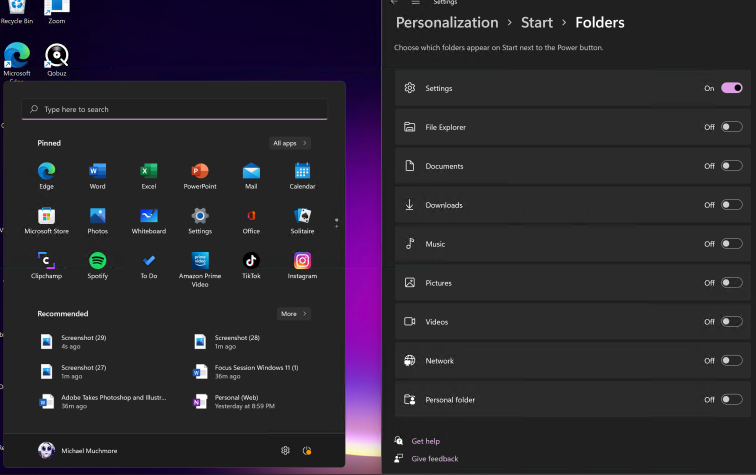Click the Get help link
This screenshot has height=475, width=756.
point(425,441)
